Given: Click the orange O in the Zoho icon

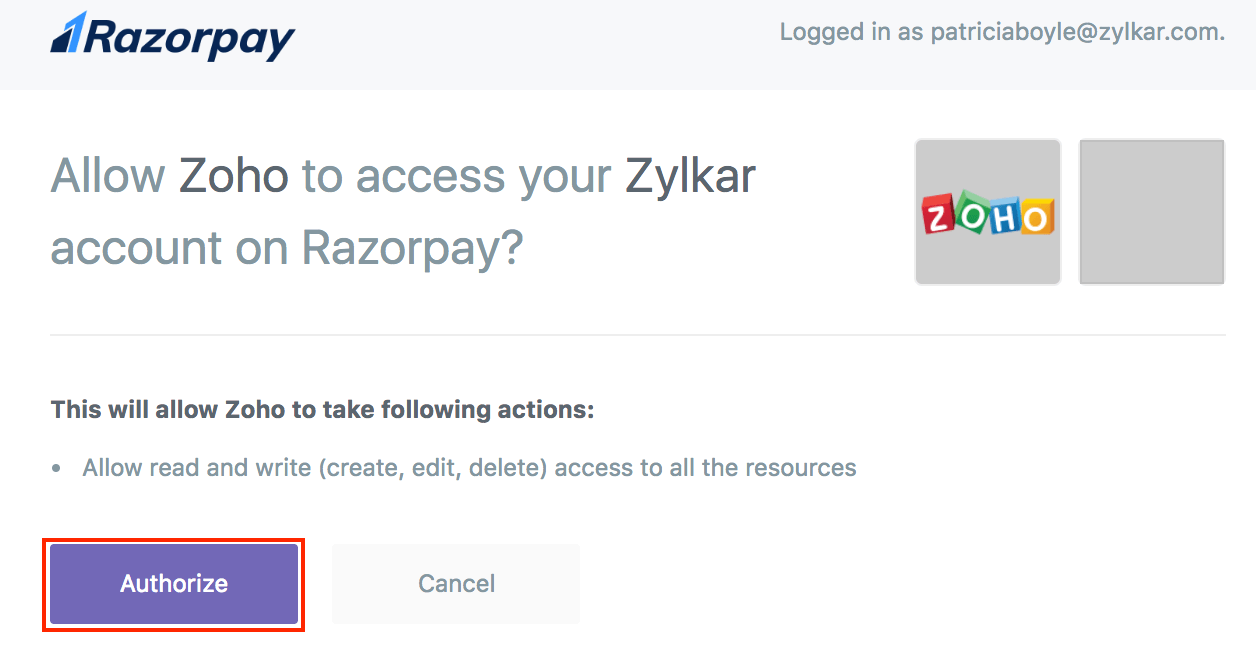Looking at the screenshot, I should tap(1036, 218).
